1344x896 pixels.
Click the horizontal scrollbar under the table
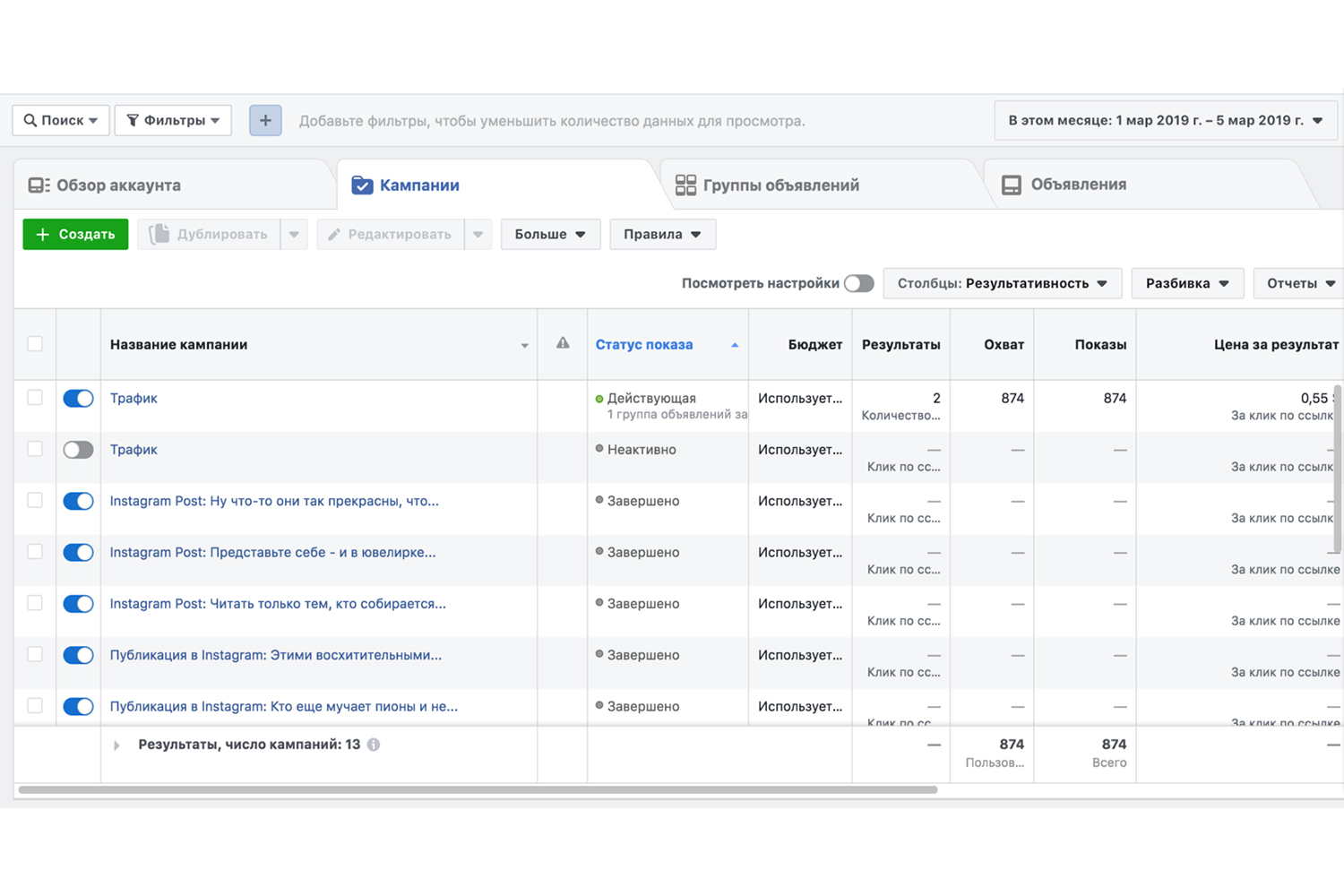[x=478, y=789]
